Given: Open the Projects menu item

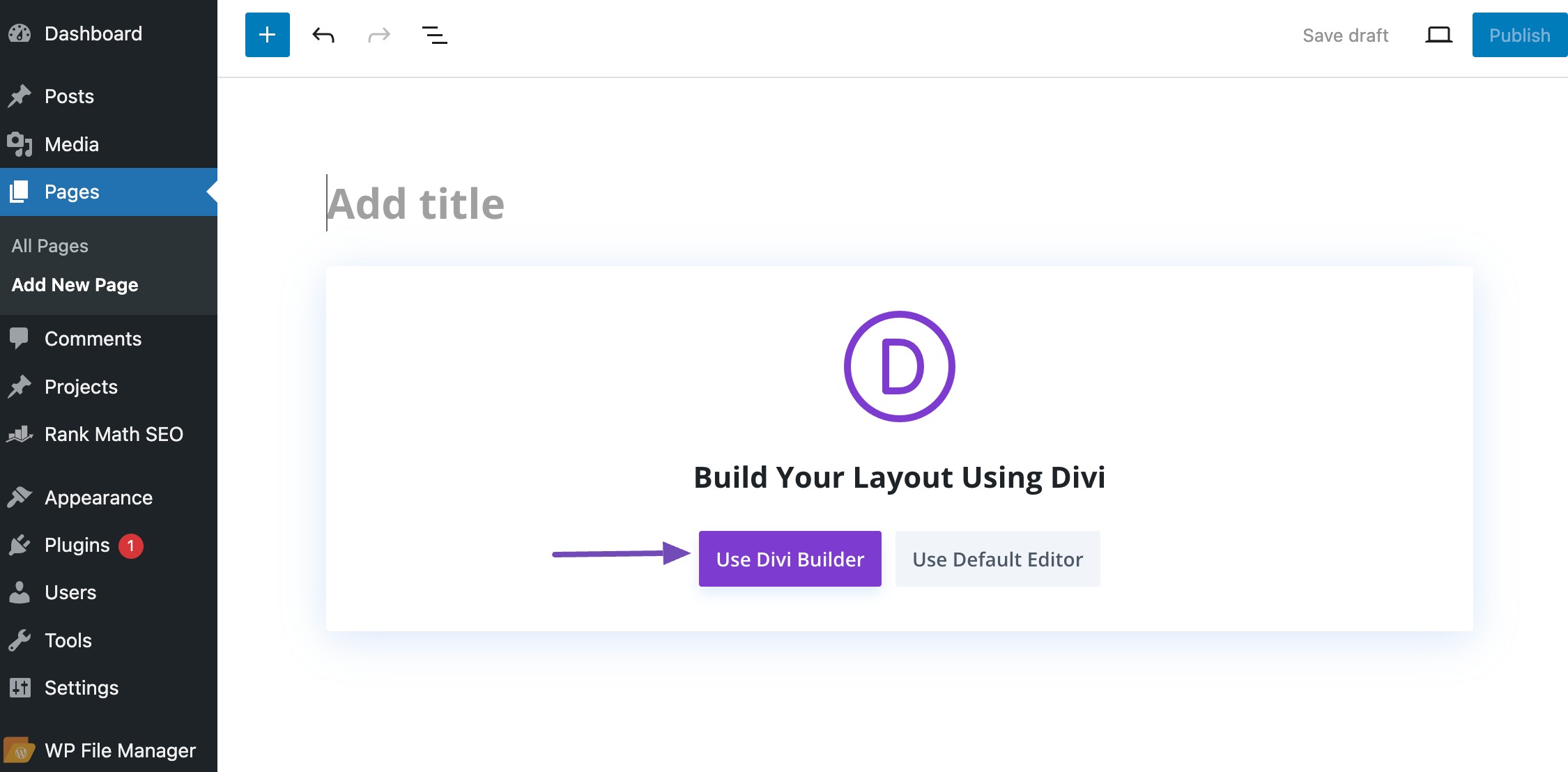Looking at the screenshot, I should (x=81, y=387).
